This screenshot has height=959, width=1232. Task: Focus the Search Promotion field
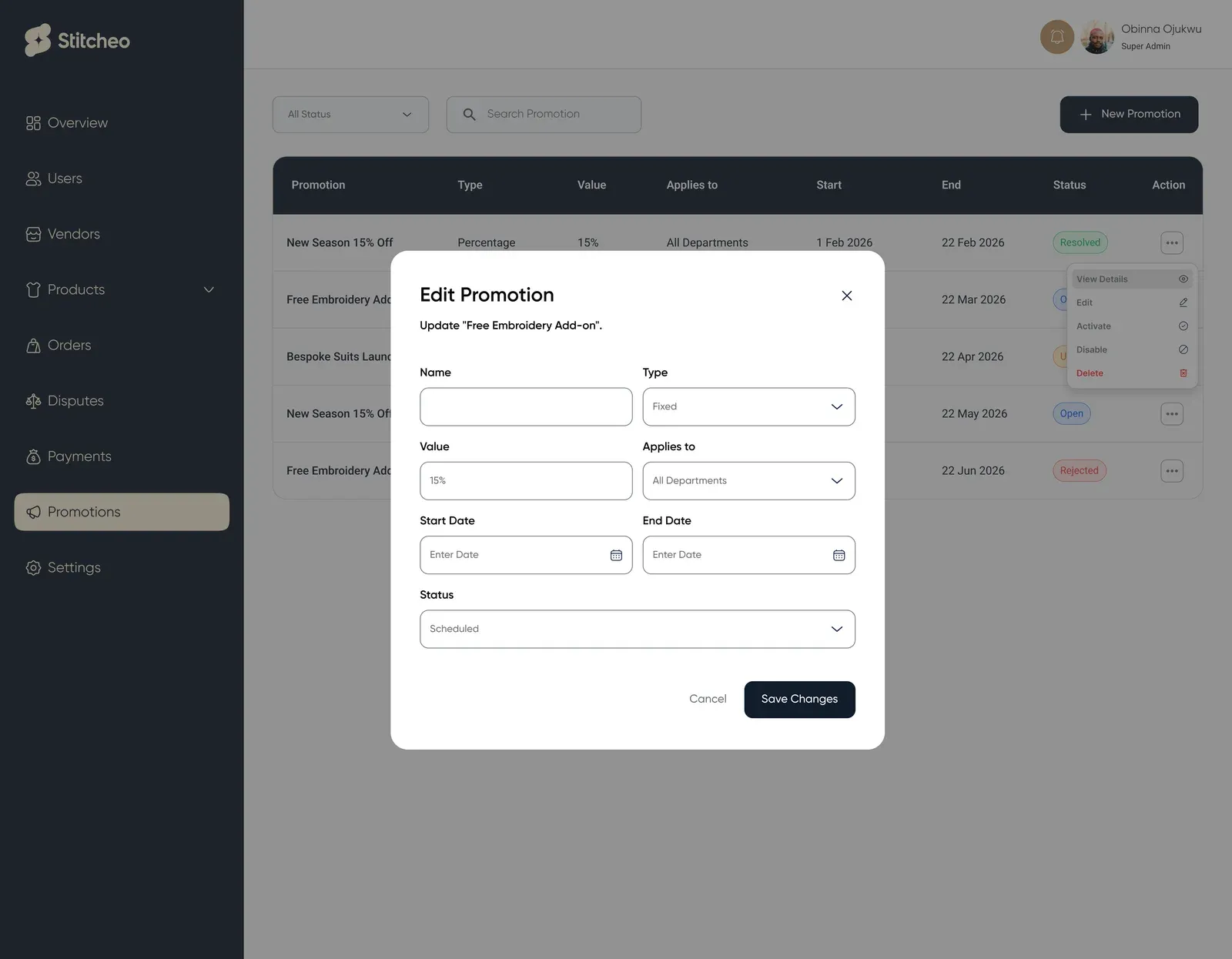[x=544, y=115]
